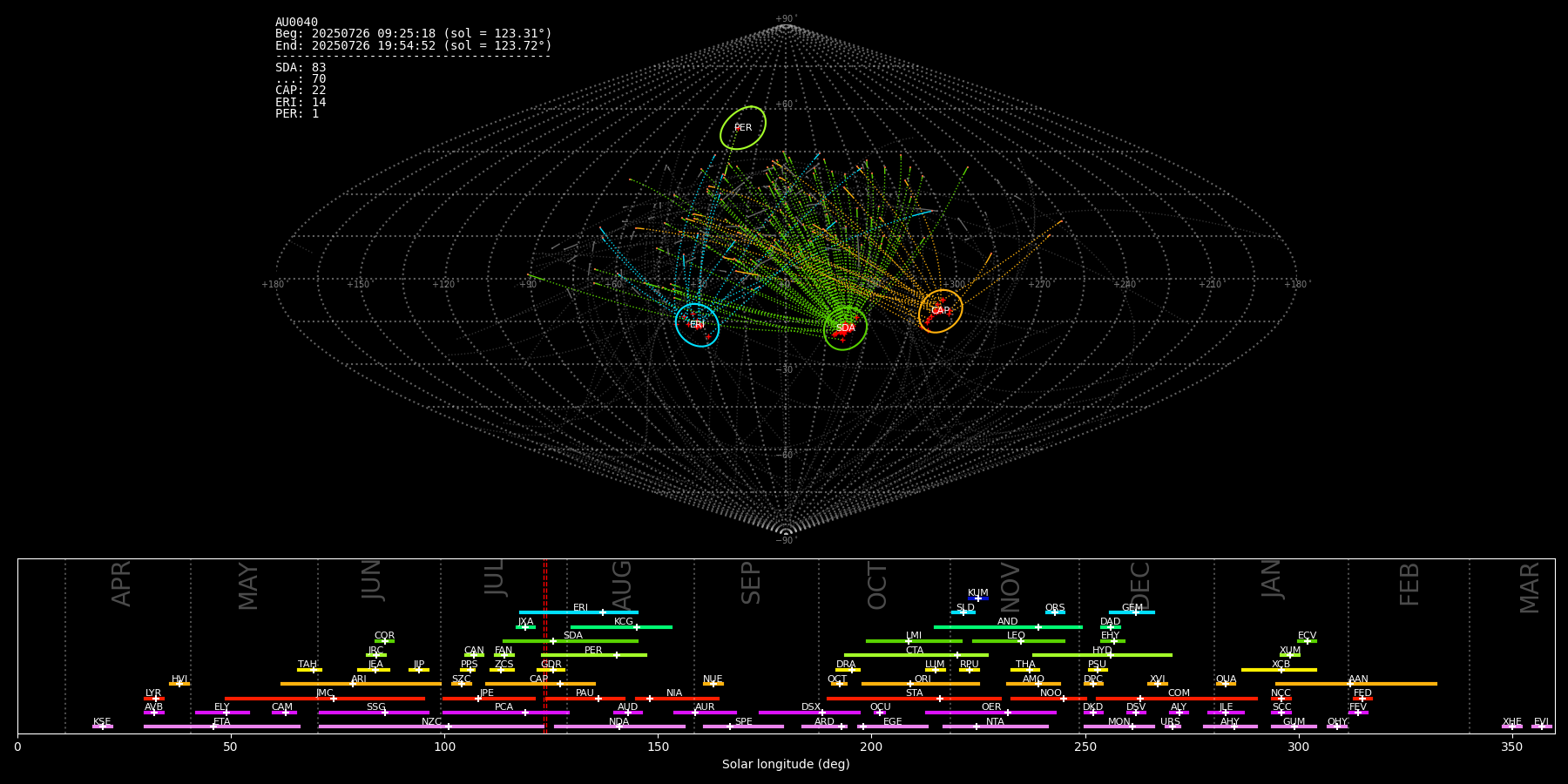Click the +90 latitude label atop sky map
The image size is (1568, 784).
pyautogui.click(x=786, y=19)
